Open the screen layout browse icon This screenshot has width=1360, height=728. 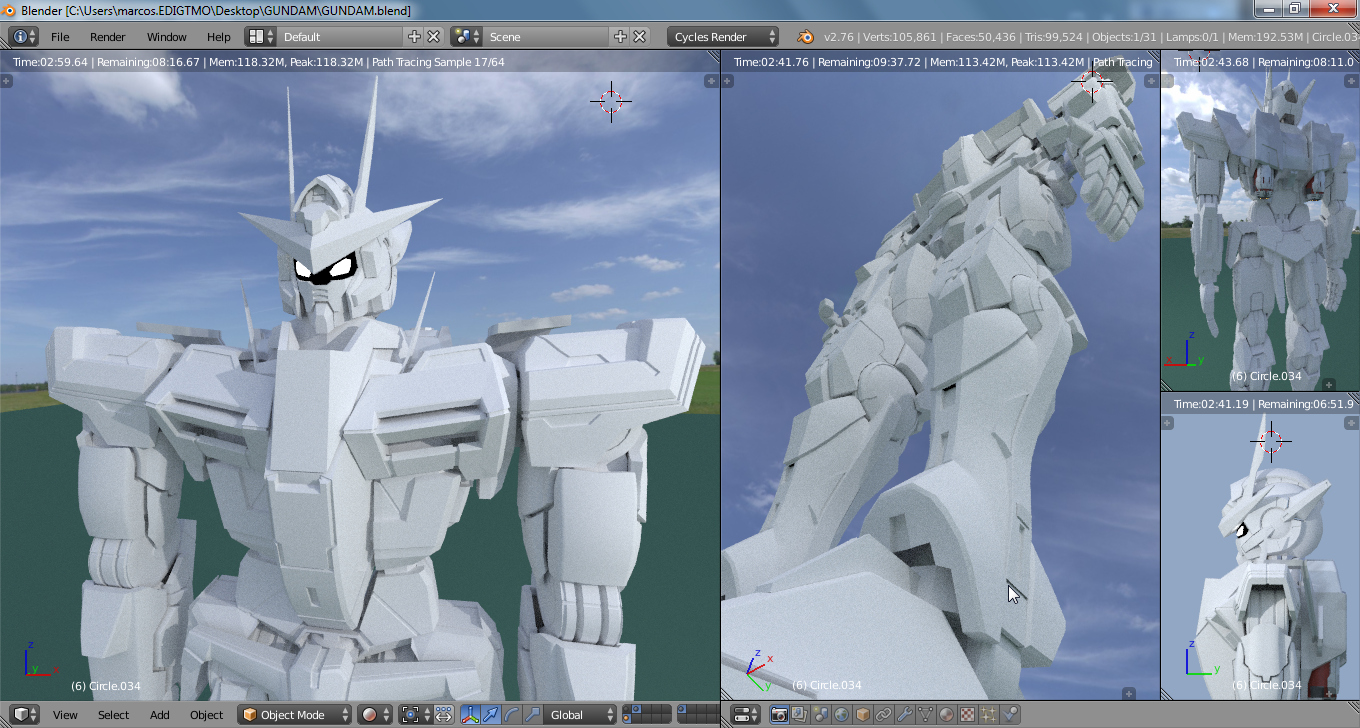261,37
